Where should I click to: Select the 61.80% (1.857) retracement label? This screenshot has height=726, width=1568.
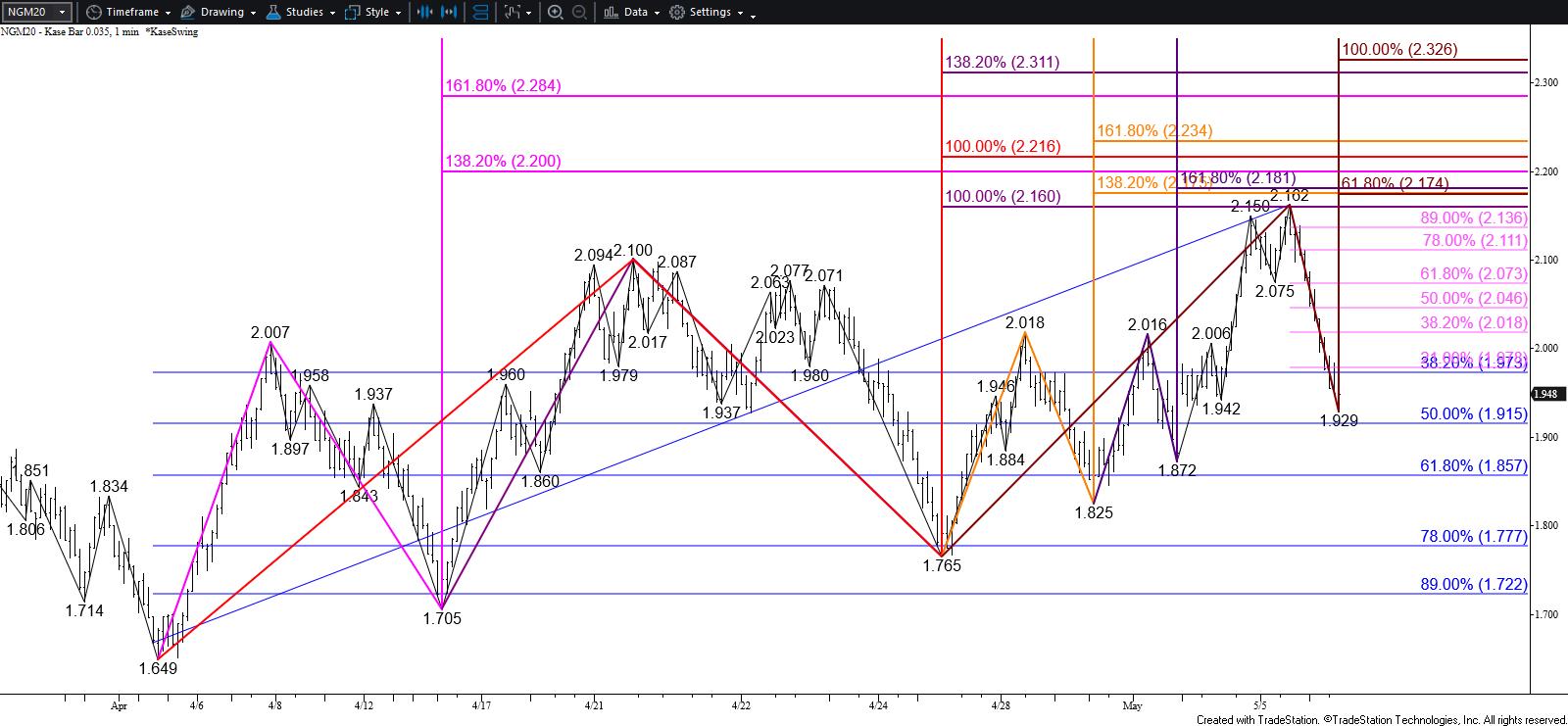tap(1474, 466)
